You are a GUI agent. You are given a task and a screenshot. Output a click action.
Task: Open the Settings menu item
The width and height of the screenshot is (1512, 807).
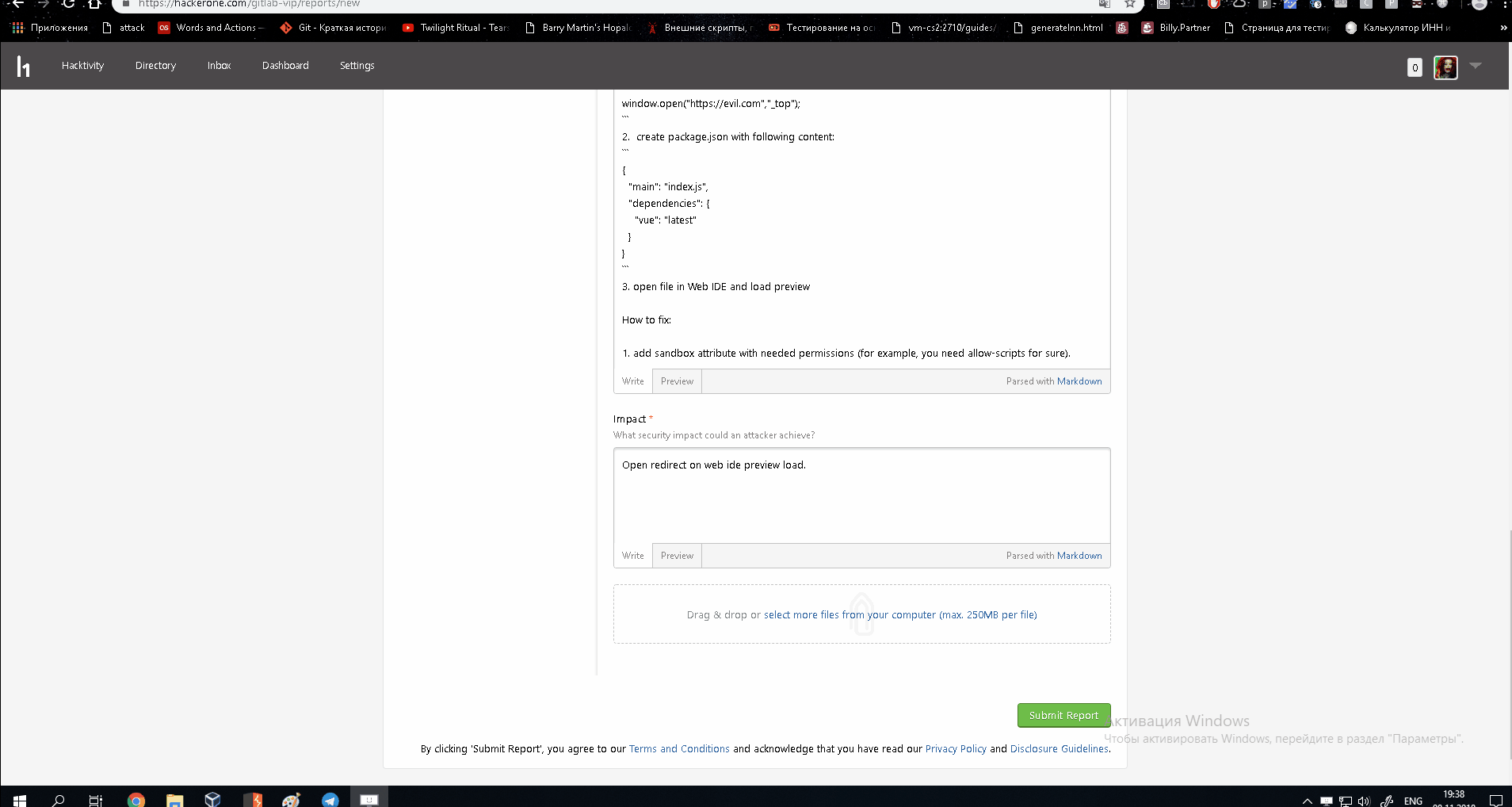357,66
